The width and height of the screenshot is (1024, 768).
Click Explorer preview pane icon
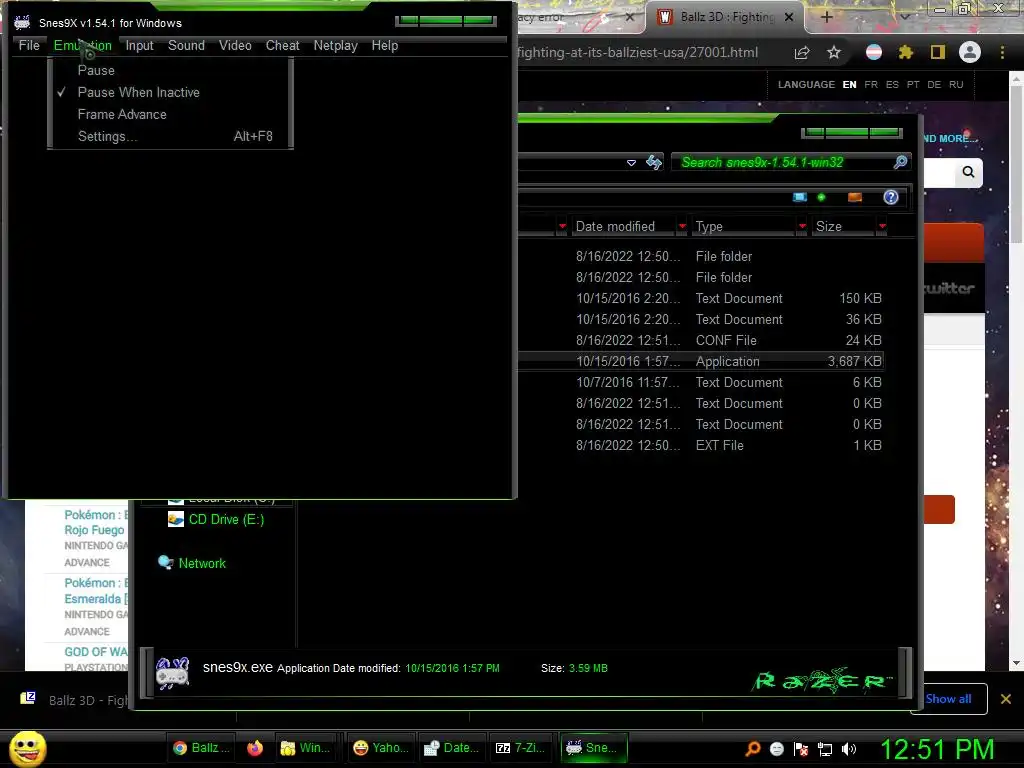[x=855, y=197]
